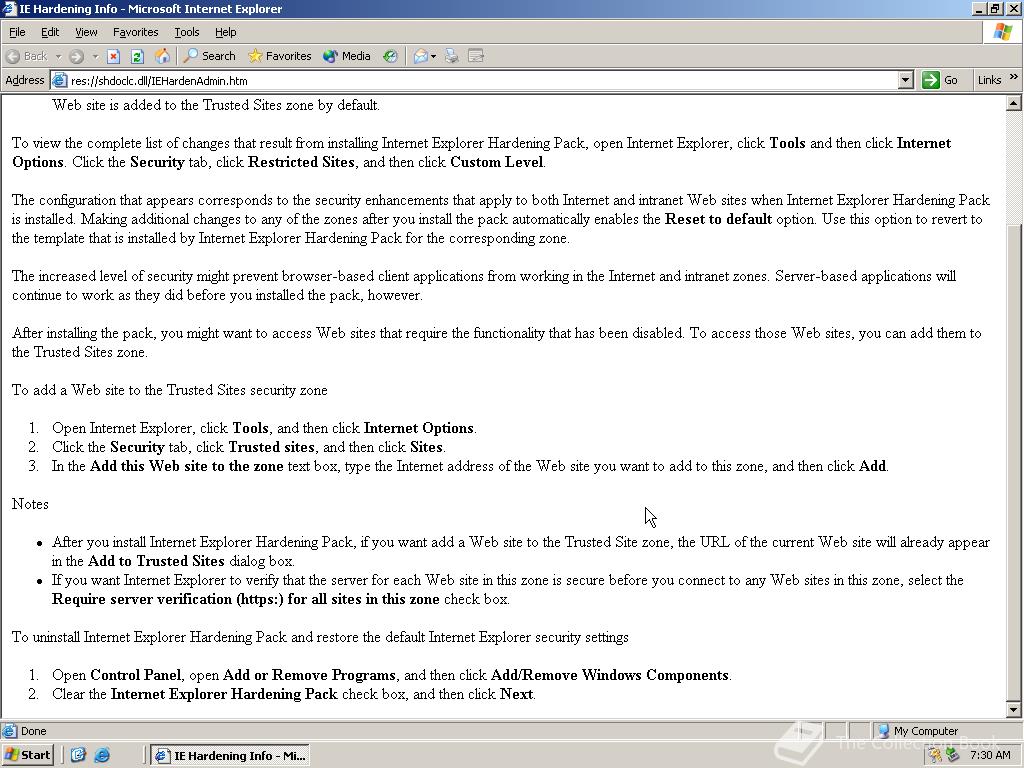Click the Forward navigation button
This screenshot has height=768, width=1024.
76,56
